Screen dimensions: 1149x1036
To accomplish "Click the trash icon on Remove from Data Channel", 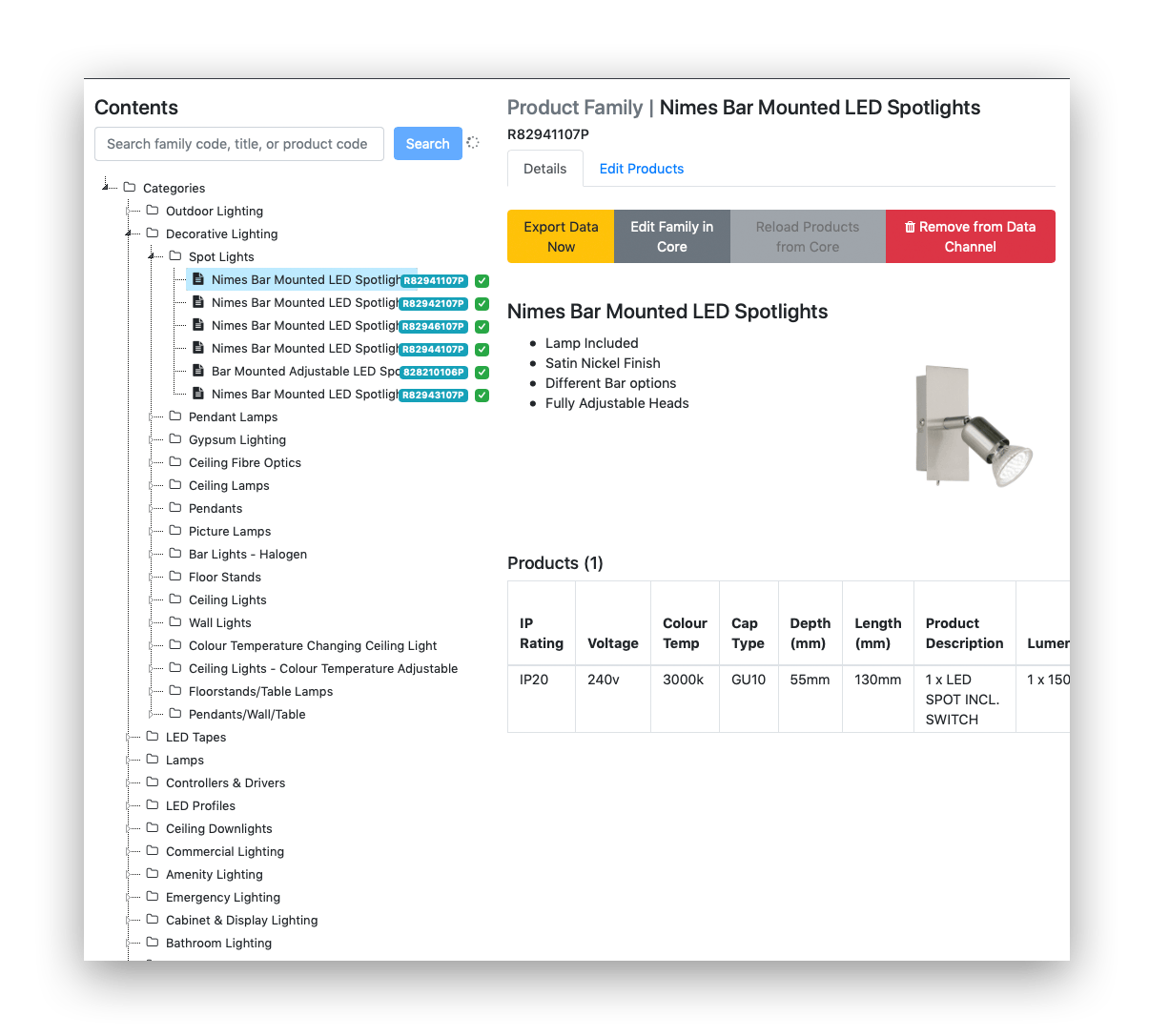I will coord(910,227).
